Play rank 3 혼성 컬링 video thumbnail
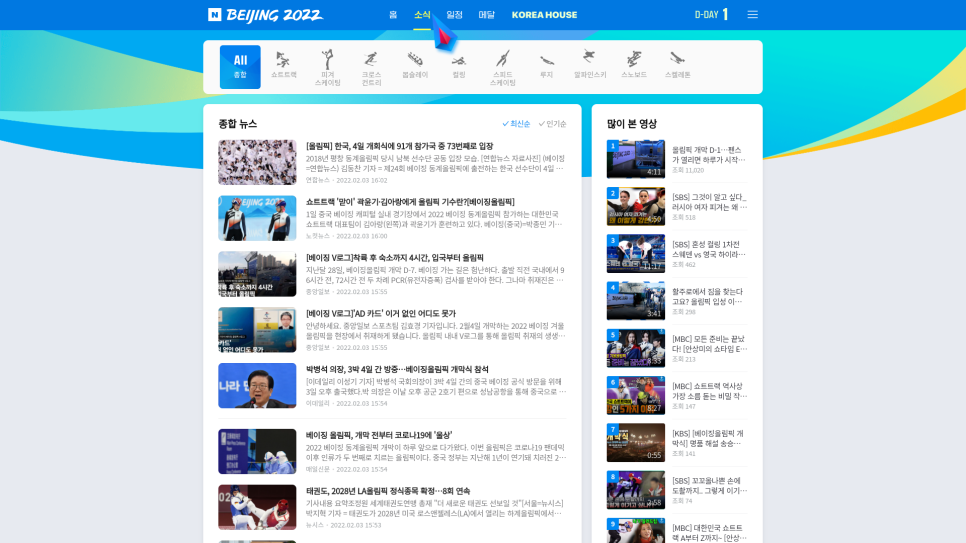The image size is (966, 543). (x=636, y=253)
